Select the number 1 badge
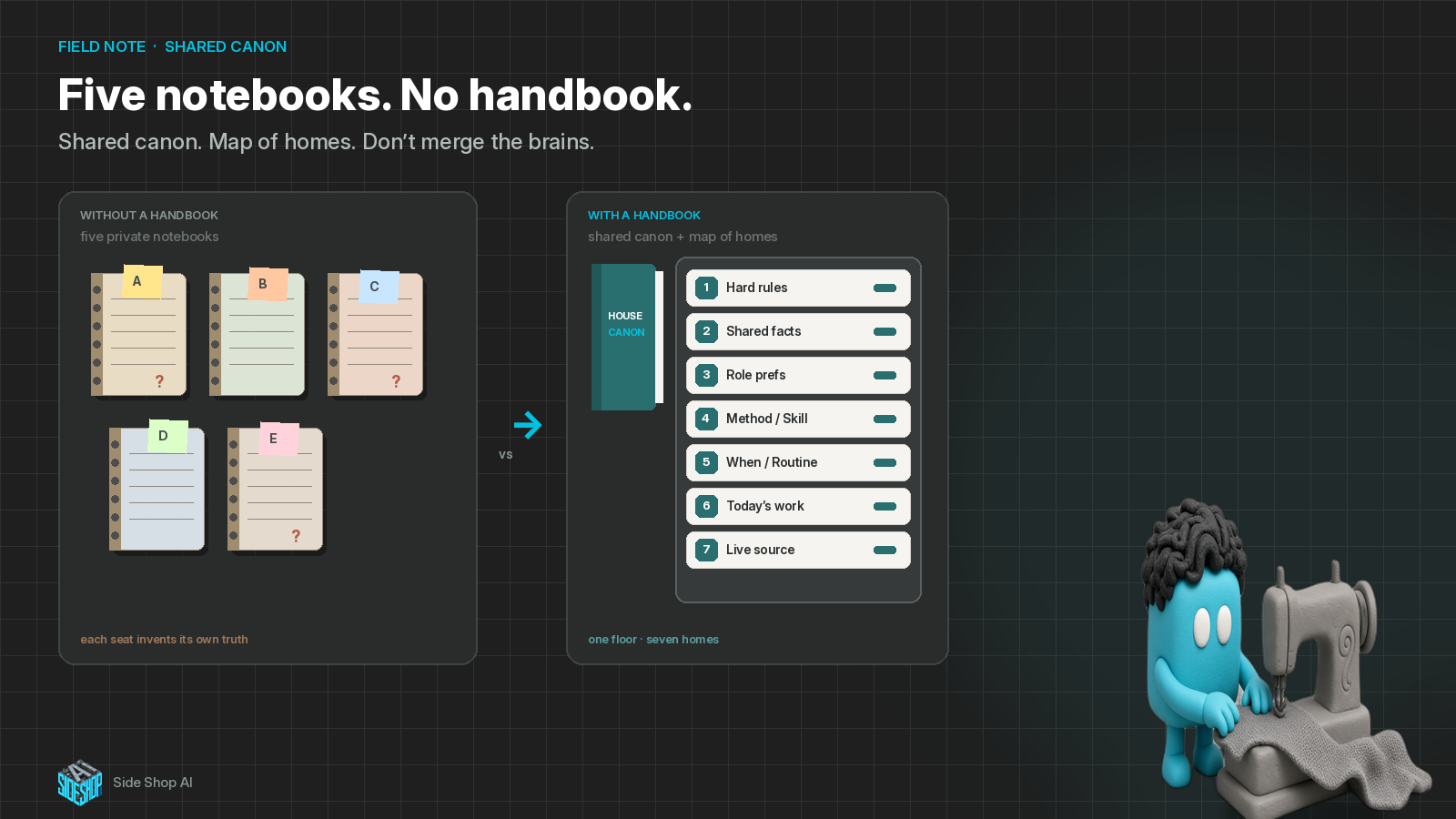Viewport: 1456px width, 819px height. pyautogui.click(x=706, y=288)
